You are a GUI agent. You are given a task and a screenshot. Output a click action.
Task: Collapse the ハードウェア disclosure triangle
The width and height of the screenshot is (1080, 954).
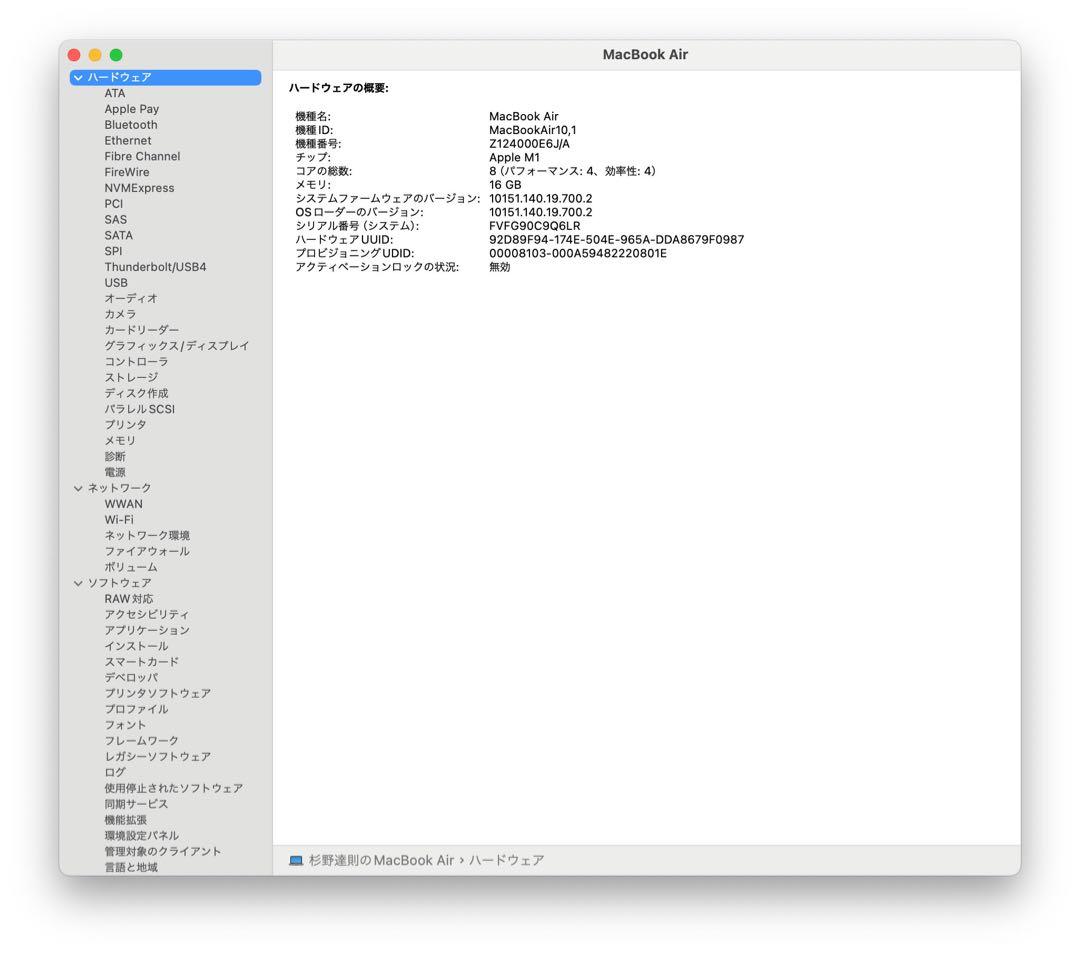78,77
